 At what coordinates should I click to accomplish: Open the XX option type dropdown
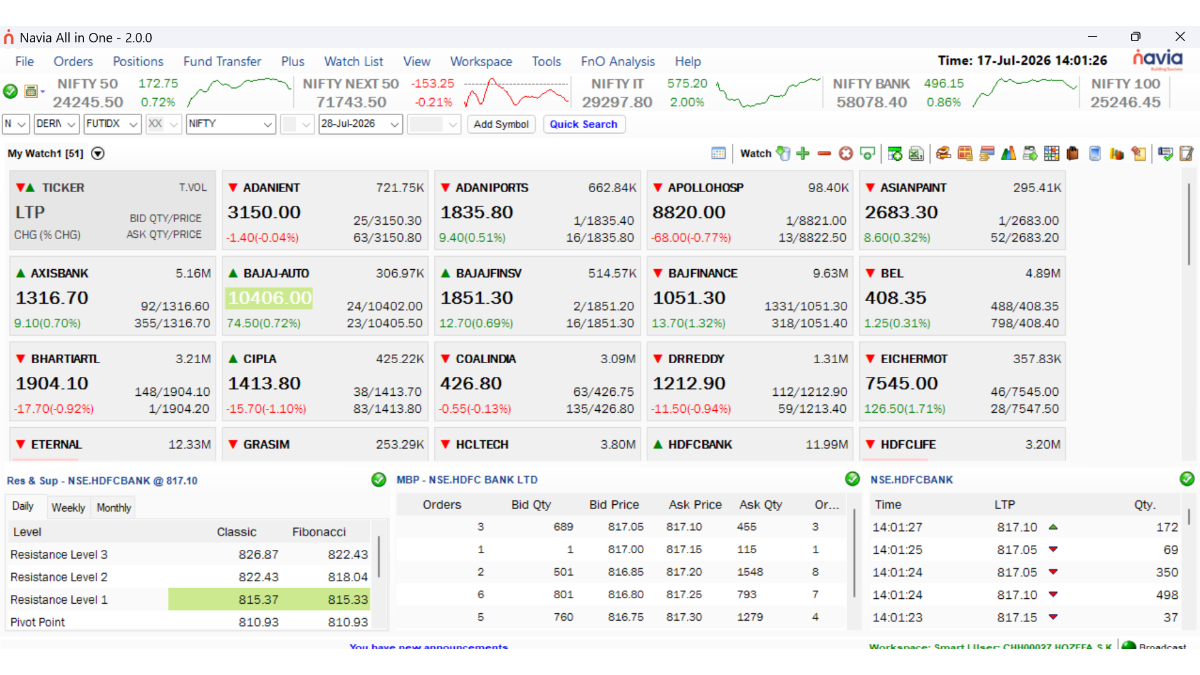[x=164, y=124]
